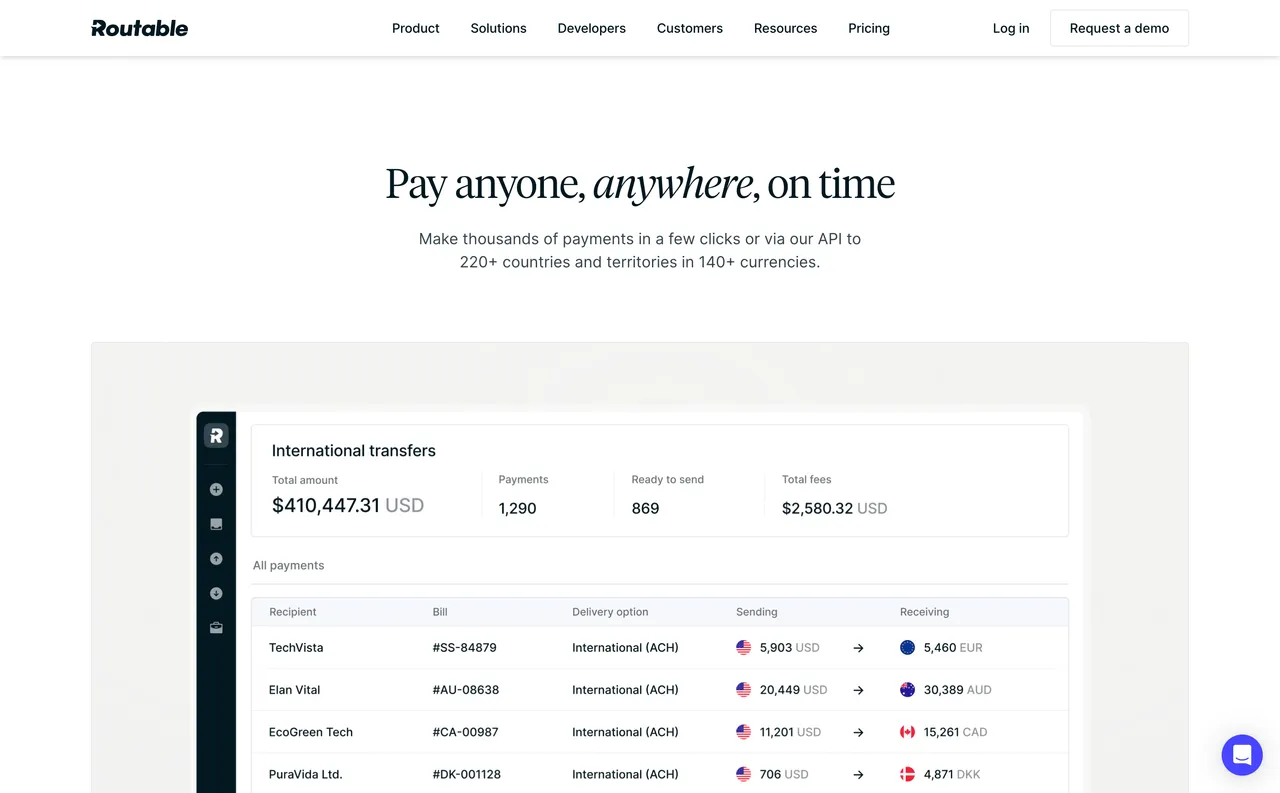The image size is (1280, 793).
Task: Select Developers in the navigation bar
Action: point(591,28)
